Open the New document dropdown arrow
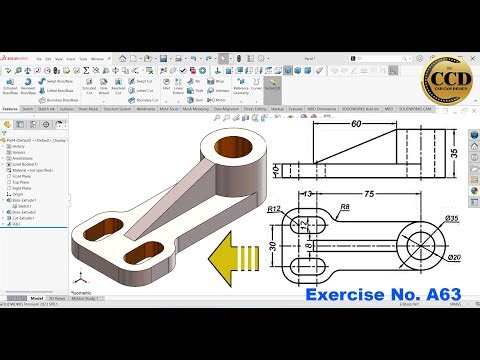Viewport: 480px width, 360px height. coord(140,59)
